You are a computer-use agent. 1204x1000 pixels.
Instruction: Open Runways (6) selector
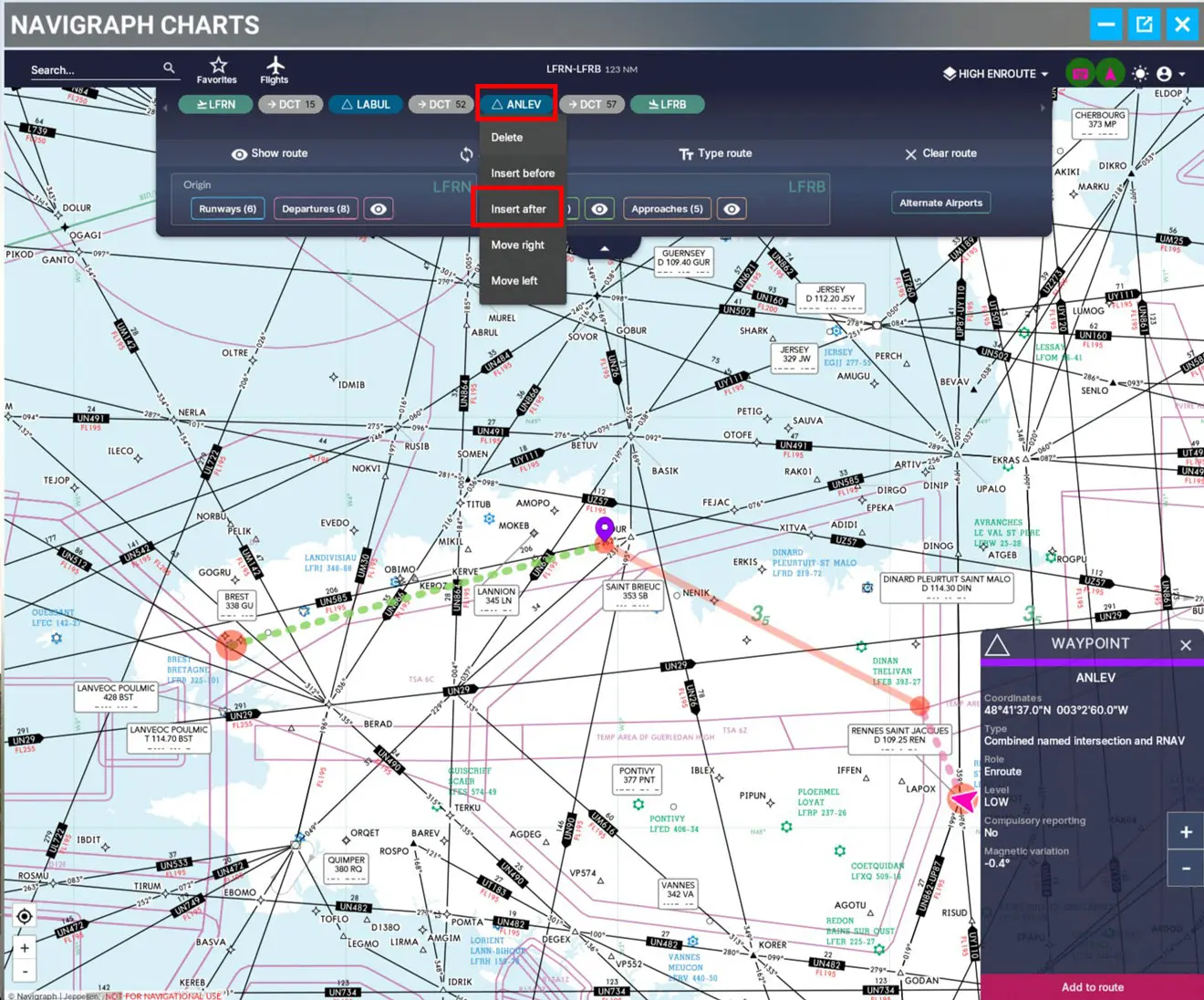point(228,209)
